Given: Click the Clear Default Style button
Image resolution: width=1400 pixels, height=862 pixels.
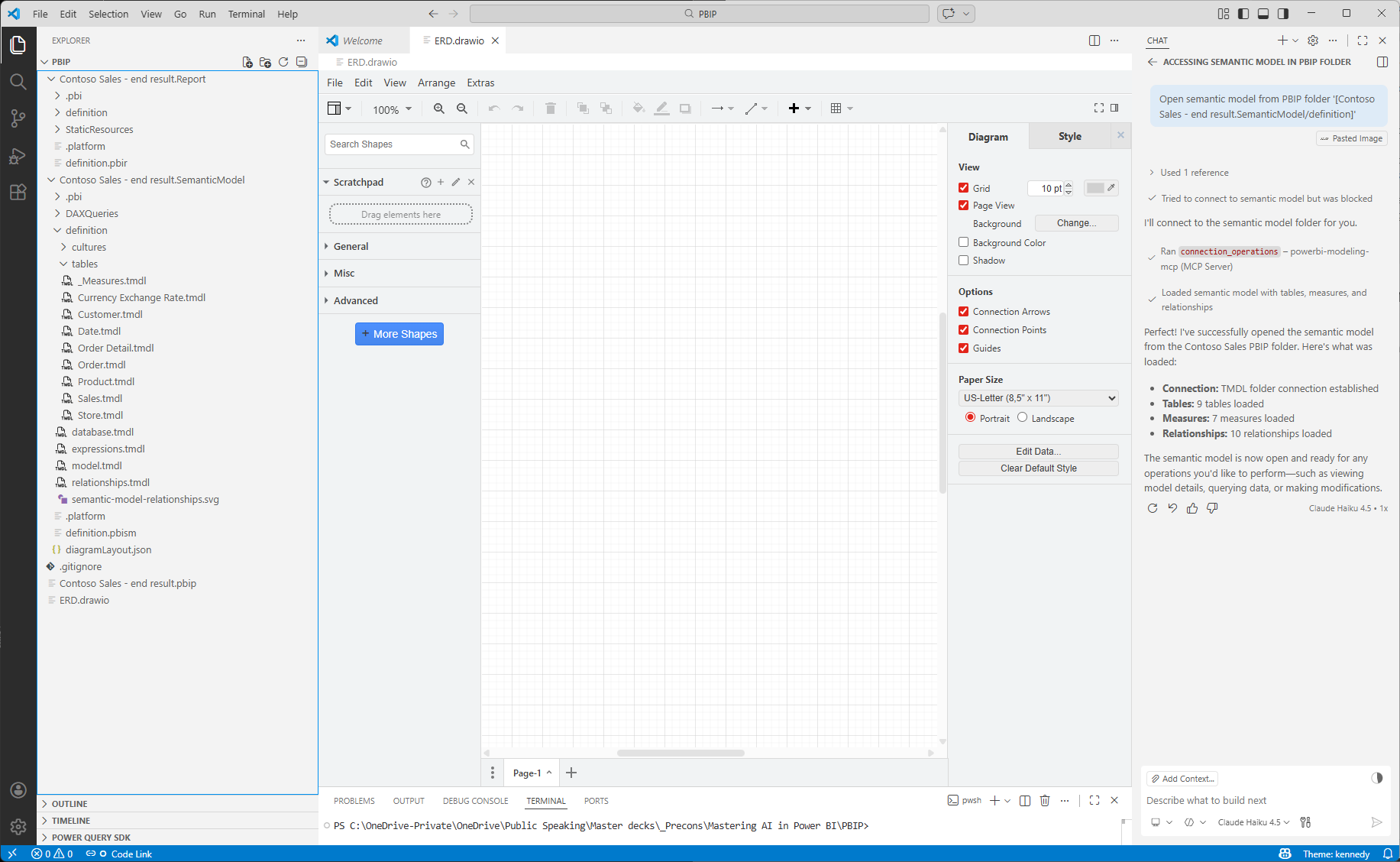Looking at the screenshot, I should click(x=1038, y=468).
